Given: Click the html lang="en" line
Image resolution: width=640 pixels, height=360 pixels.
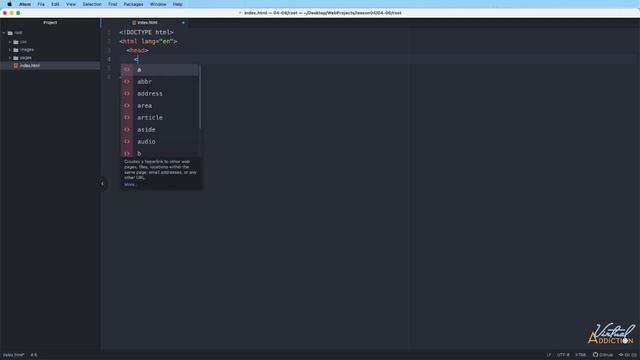Looking at the screenshot, I should click(149, 41).
